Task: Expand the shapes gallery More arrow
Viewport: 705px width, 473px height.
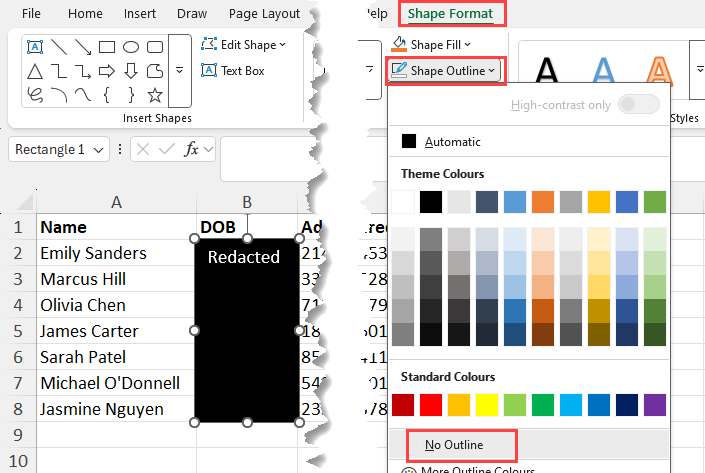Action: (x=180, y=70)
